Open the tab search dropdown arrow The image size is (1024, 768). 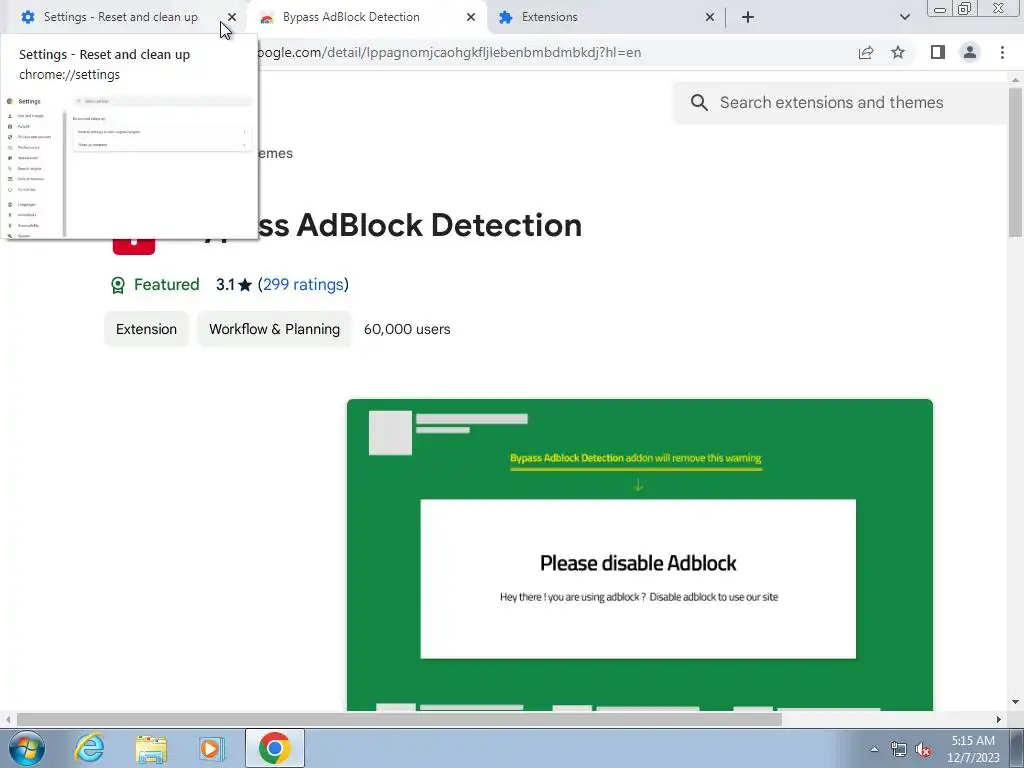[x=904, y=17]
